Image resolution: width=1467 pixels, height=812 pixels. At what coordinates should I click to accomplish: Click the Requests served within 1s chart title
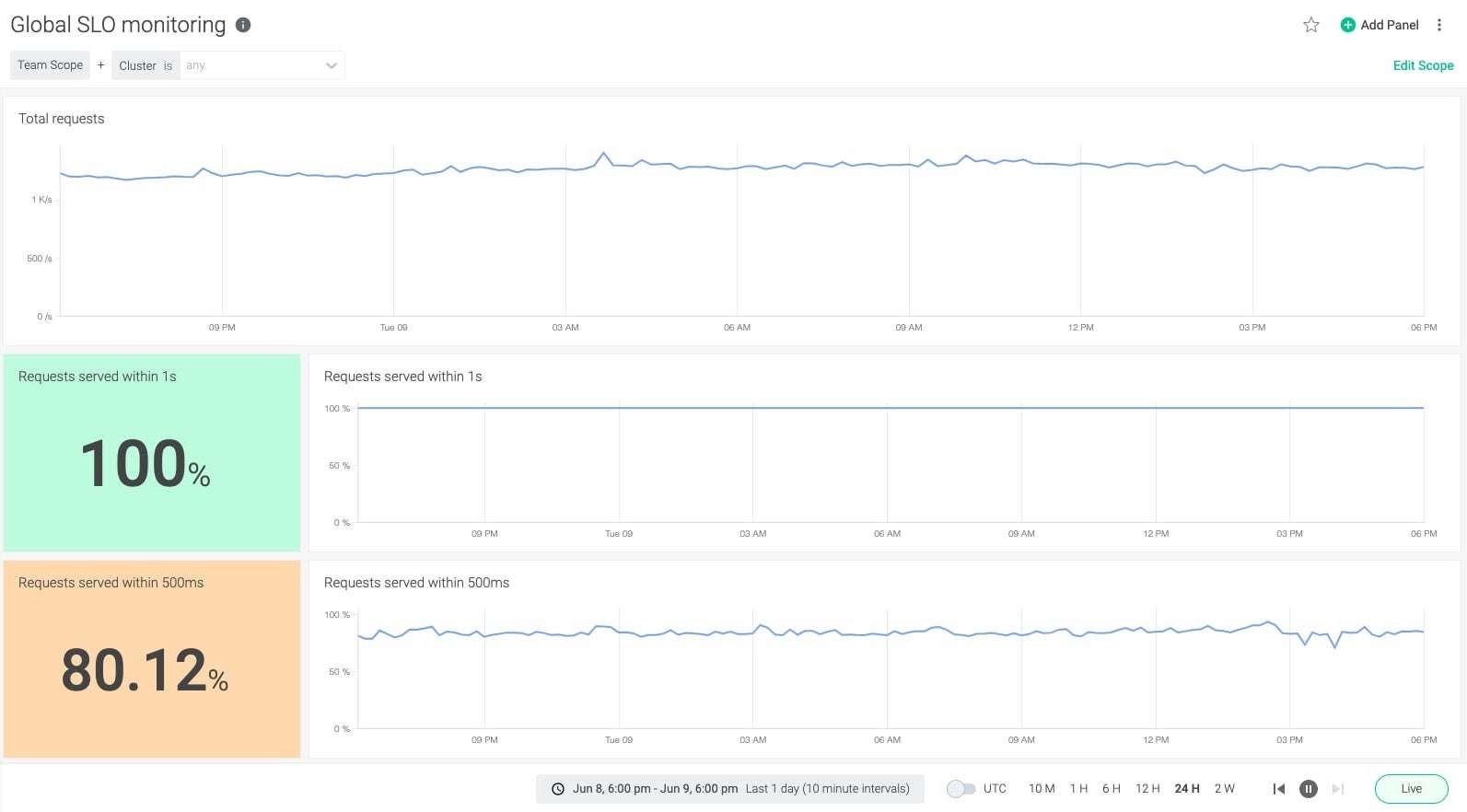403,377
